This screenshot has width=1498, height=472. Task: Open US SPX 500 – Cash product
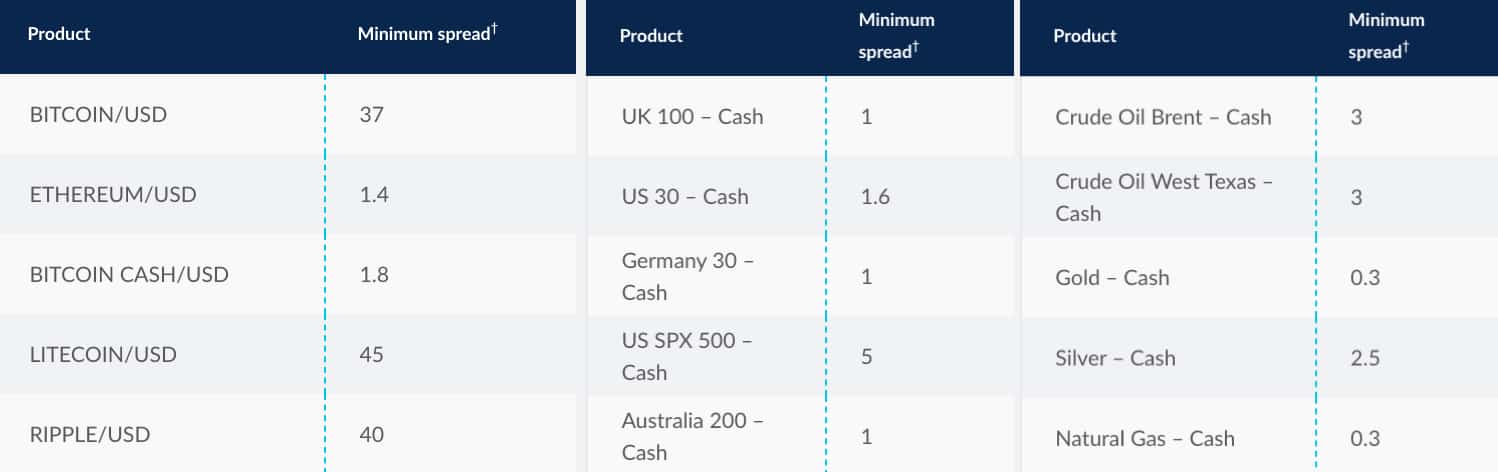[687, 356]
